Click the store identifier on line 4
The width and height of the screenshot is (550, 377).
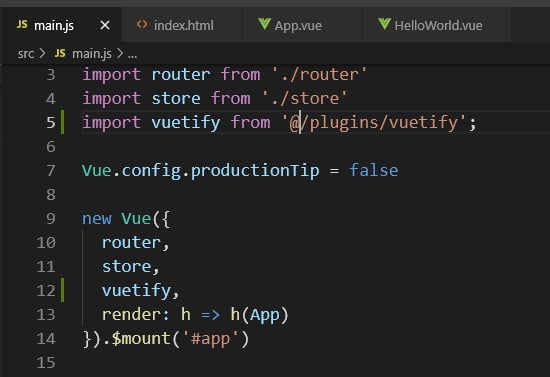point(176,99)
